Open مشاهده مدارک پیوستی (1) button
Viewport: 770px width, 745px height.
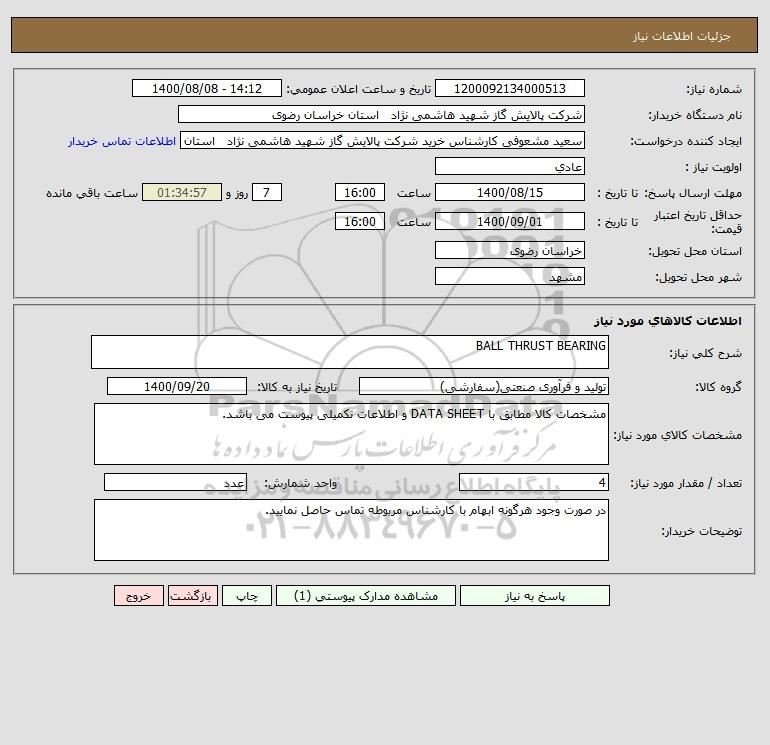[x=366, y=596]
